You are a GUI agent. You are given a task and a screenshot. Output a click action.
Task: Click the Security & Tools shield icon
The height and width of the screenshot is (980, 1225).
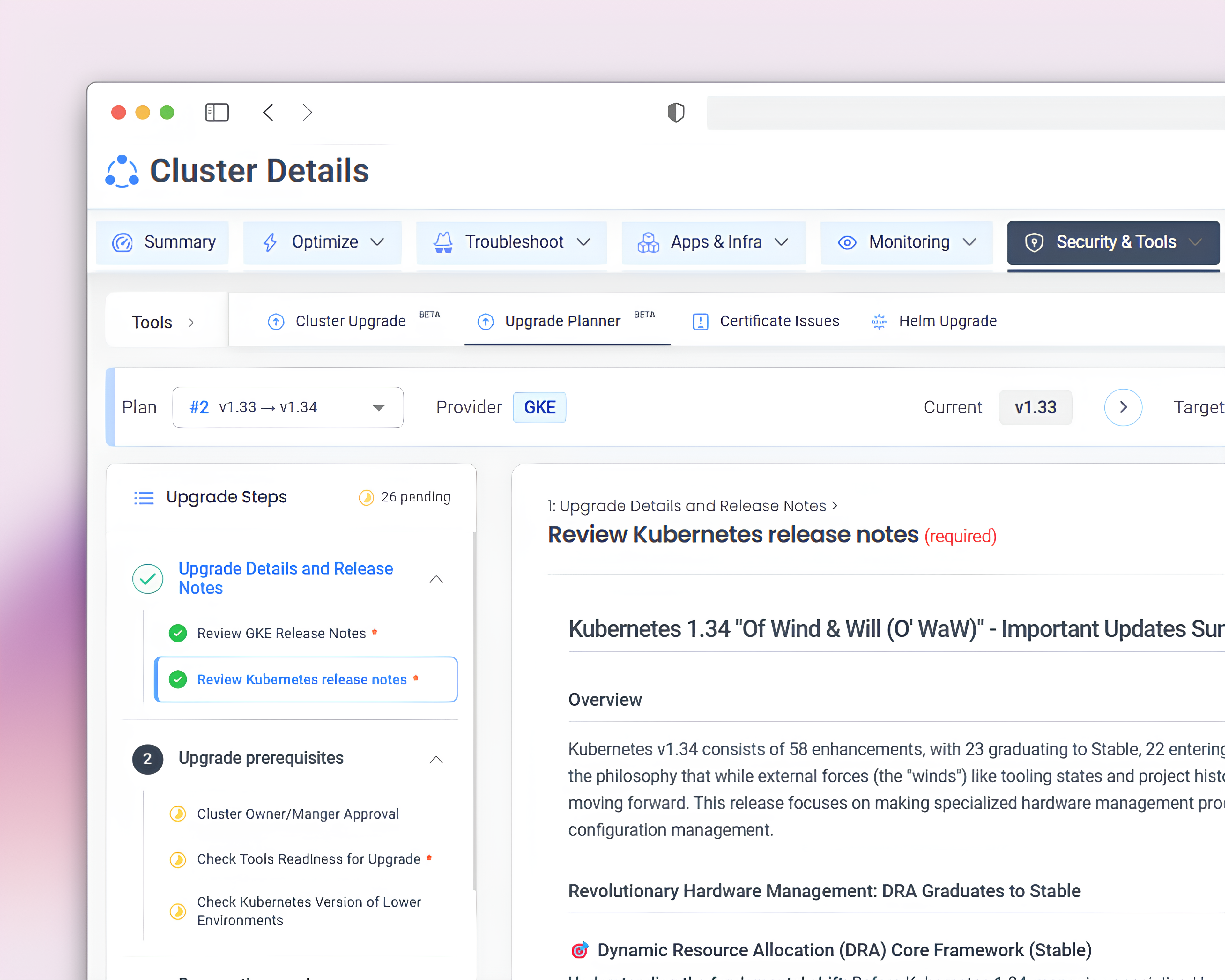pos(1034,242)
